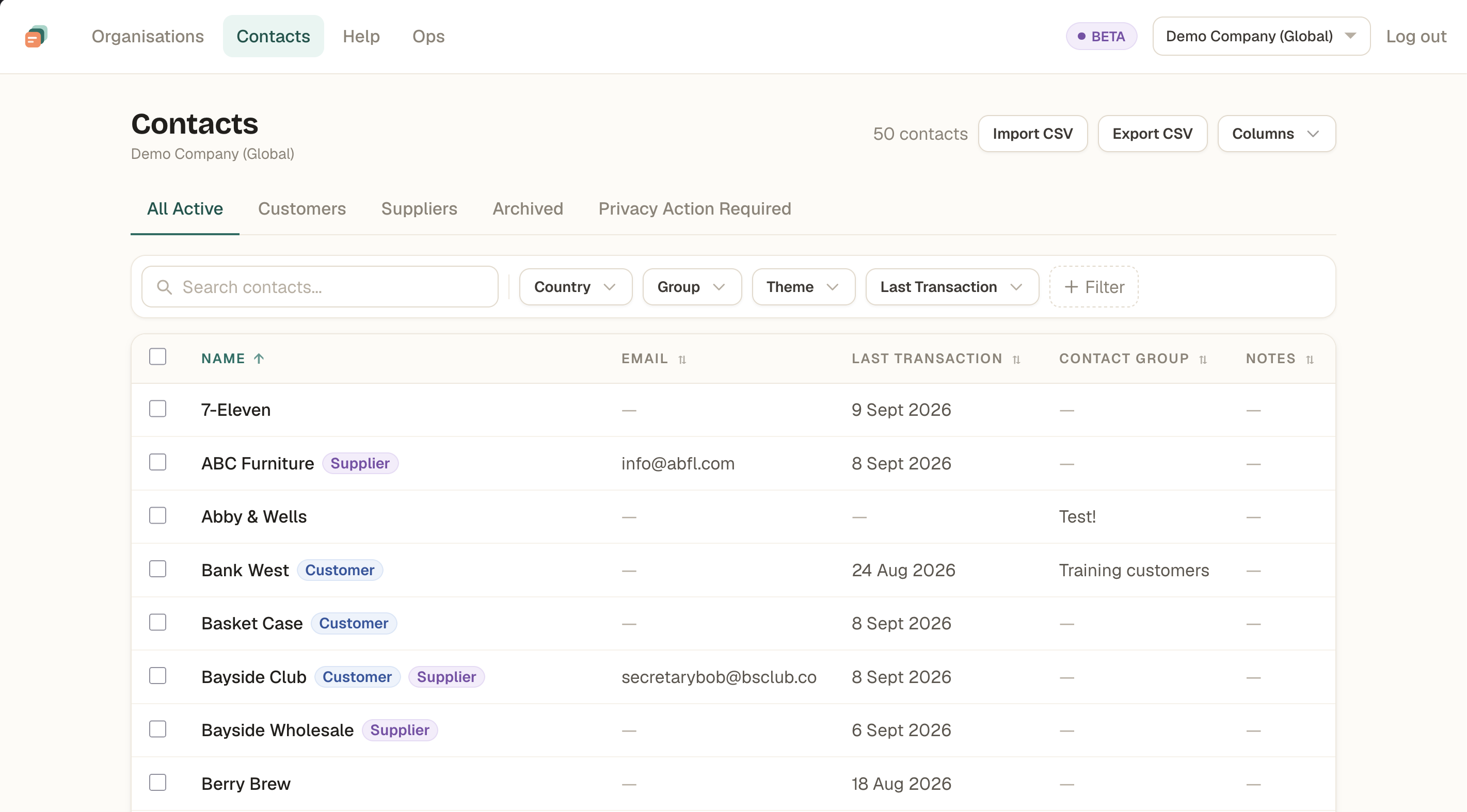Image resolution: width=1467 pixels, height=812 pixels.
Task: Open the Ops nav item
Action: 428,37
